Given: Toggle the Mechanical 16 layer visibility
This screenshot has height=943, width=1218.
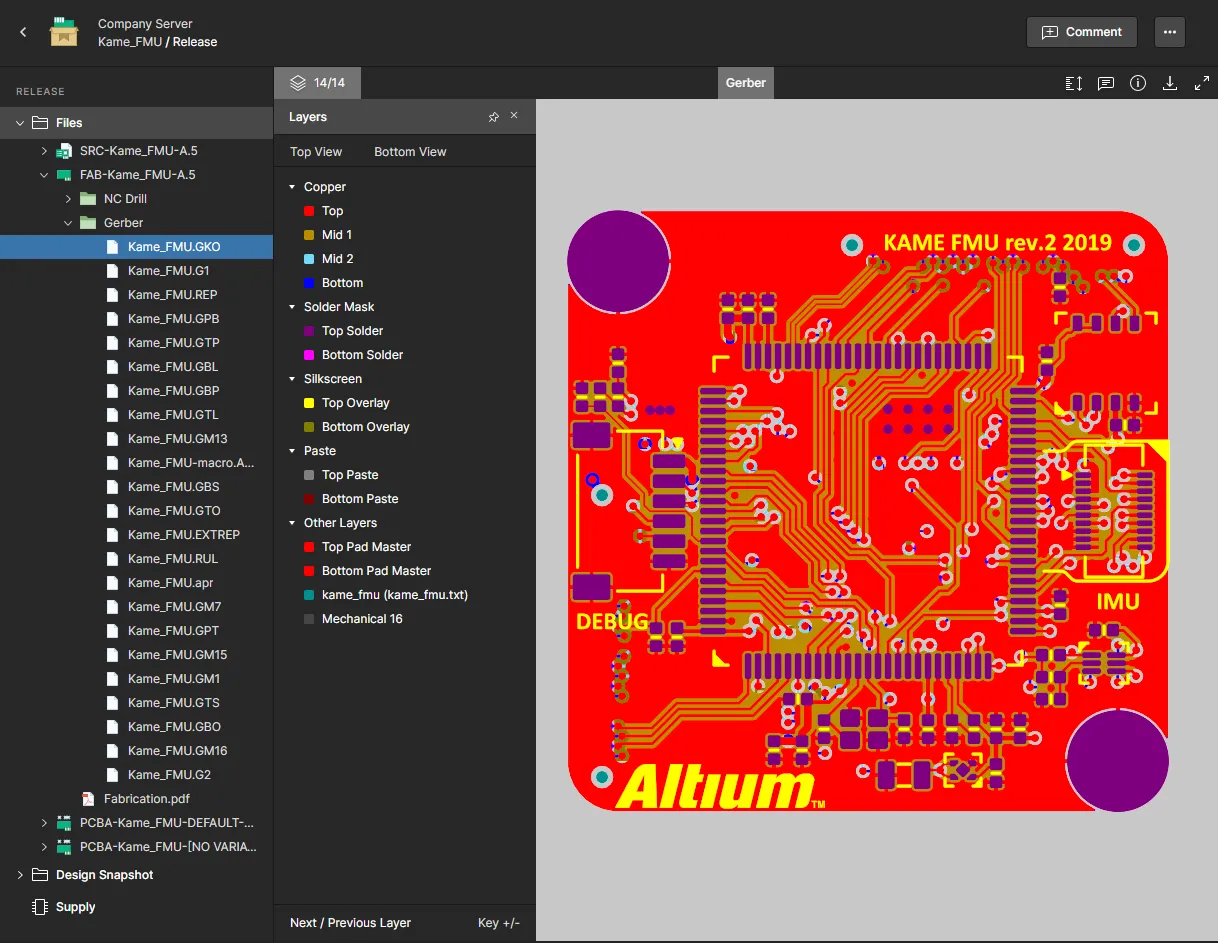Looking at the screenshot, I should [309, 619].
